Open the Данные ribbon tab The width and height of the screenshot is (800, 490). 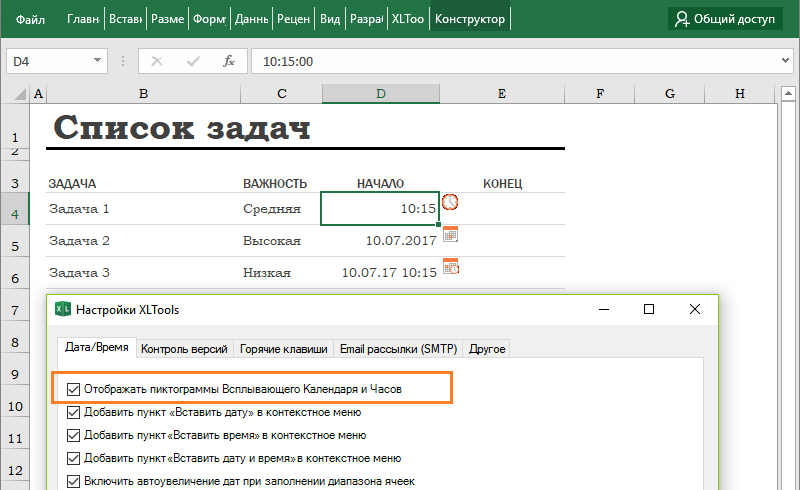tap(252, 19)
